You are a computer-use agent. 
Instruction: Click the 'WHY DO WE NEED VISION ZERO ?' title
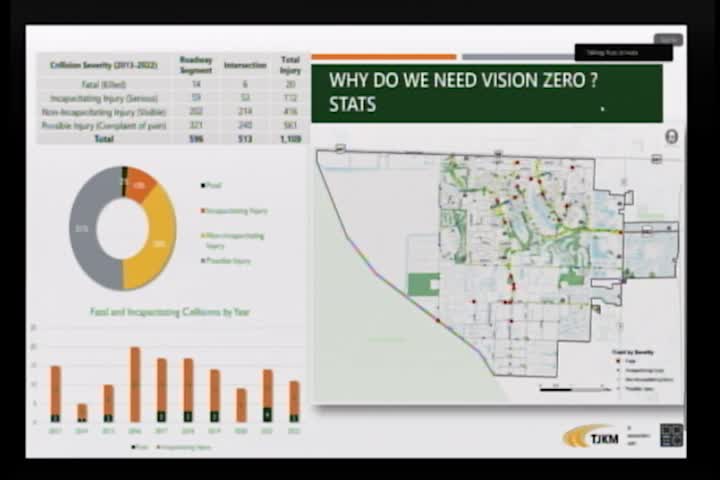point(463,80)
